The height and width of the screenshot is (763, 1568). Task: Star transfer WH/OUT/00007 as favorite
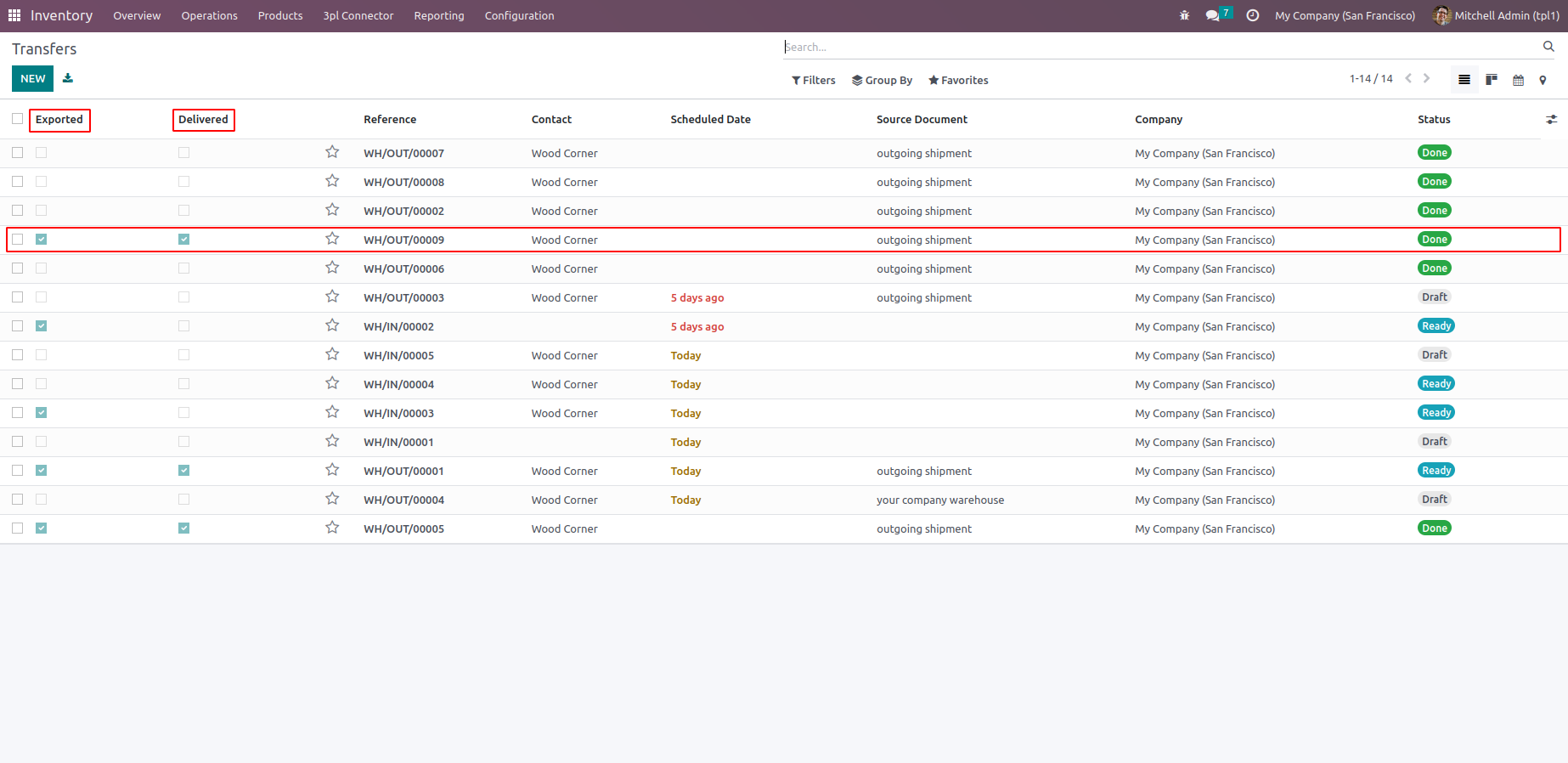tap(332, 152)
